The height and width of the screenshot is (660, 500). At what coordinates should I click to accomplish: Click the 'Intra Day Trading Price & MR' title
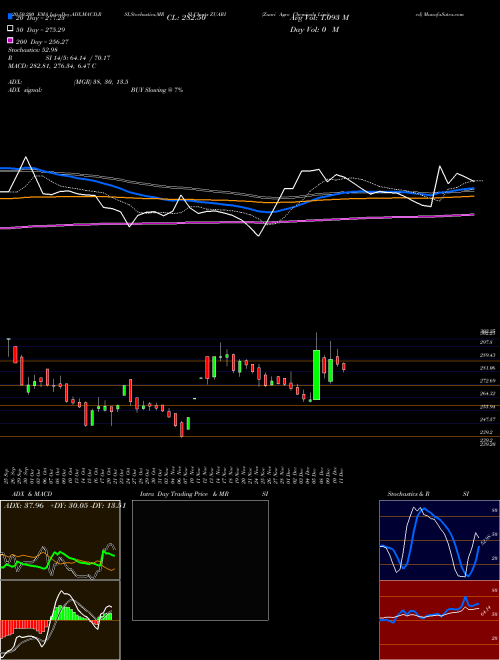tap(184, 494)
